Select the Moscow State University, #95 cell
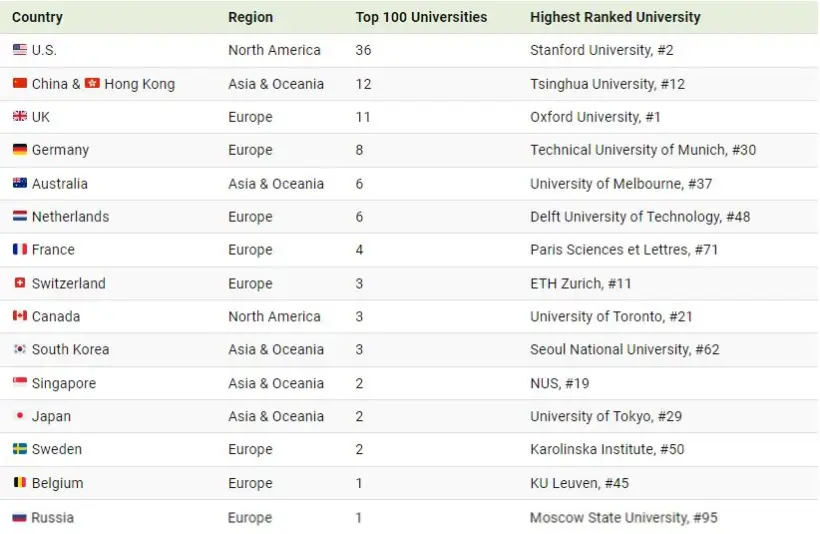The image size is (820, 534). click(x=623, y=517)
